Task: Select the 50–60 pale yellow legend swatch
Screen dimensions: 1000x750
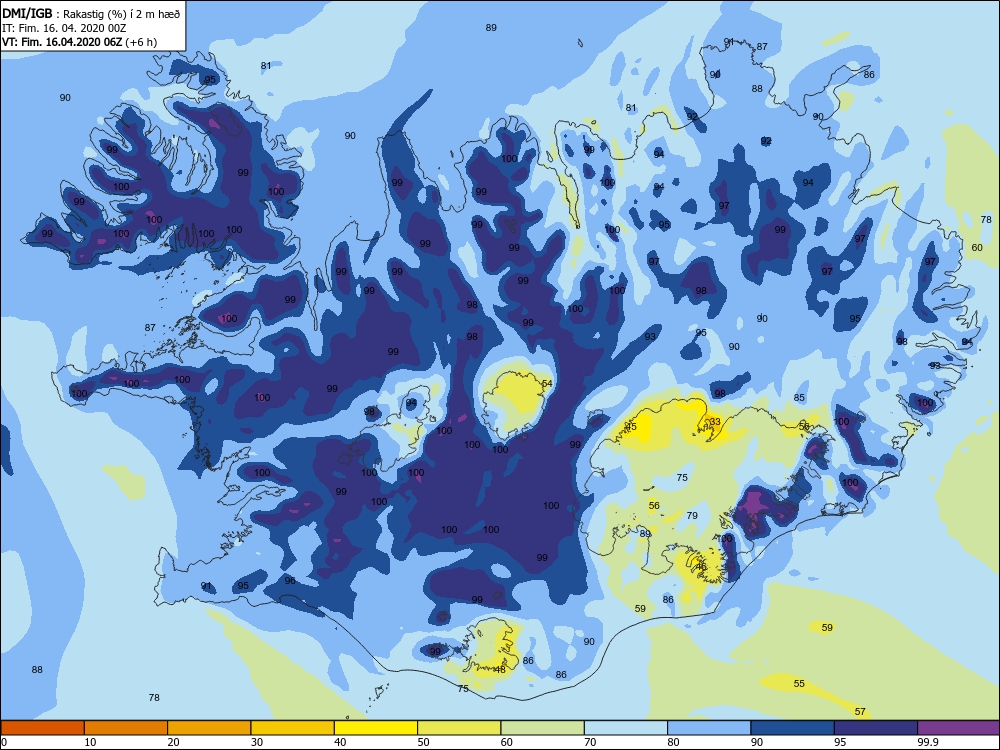Action: (x=459, y=728)
